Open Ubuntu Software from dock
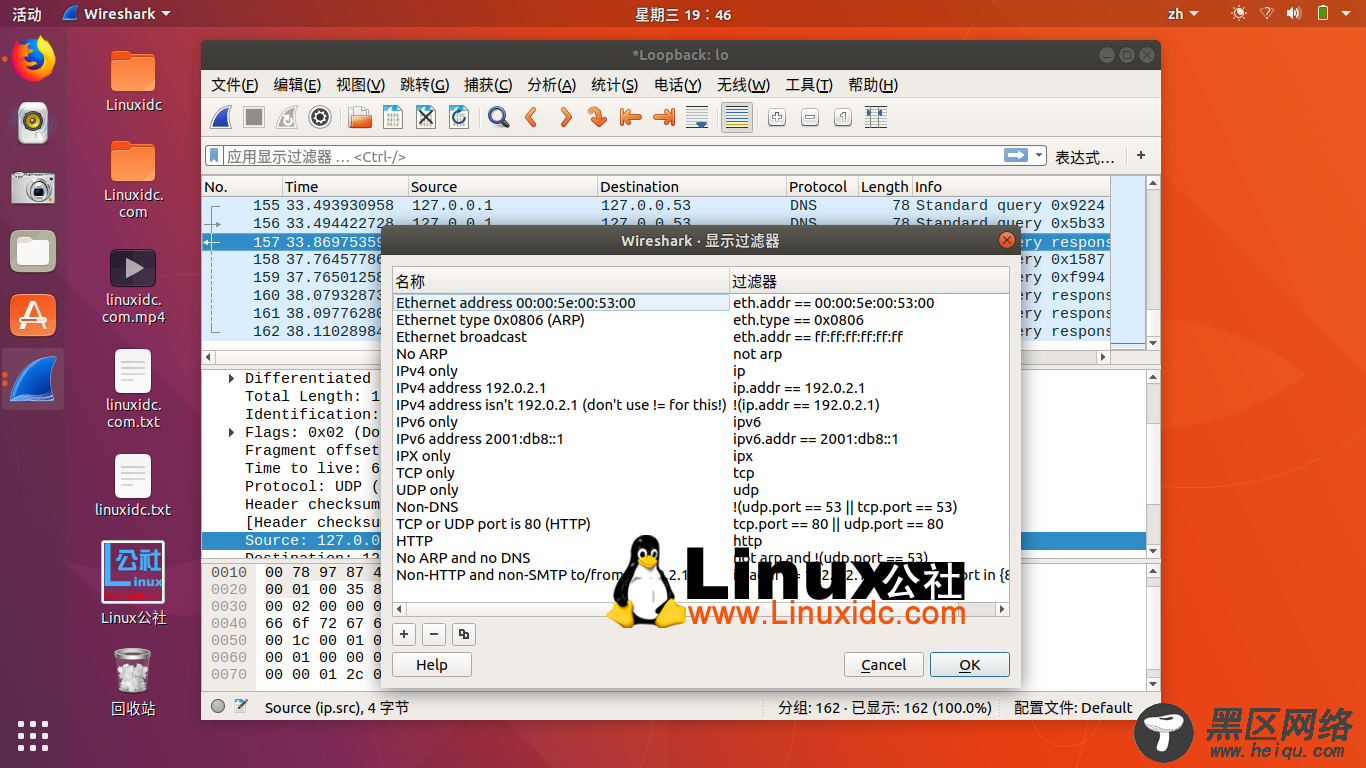Screen dimensions: 1366x768 [33, 315]
